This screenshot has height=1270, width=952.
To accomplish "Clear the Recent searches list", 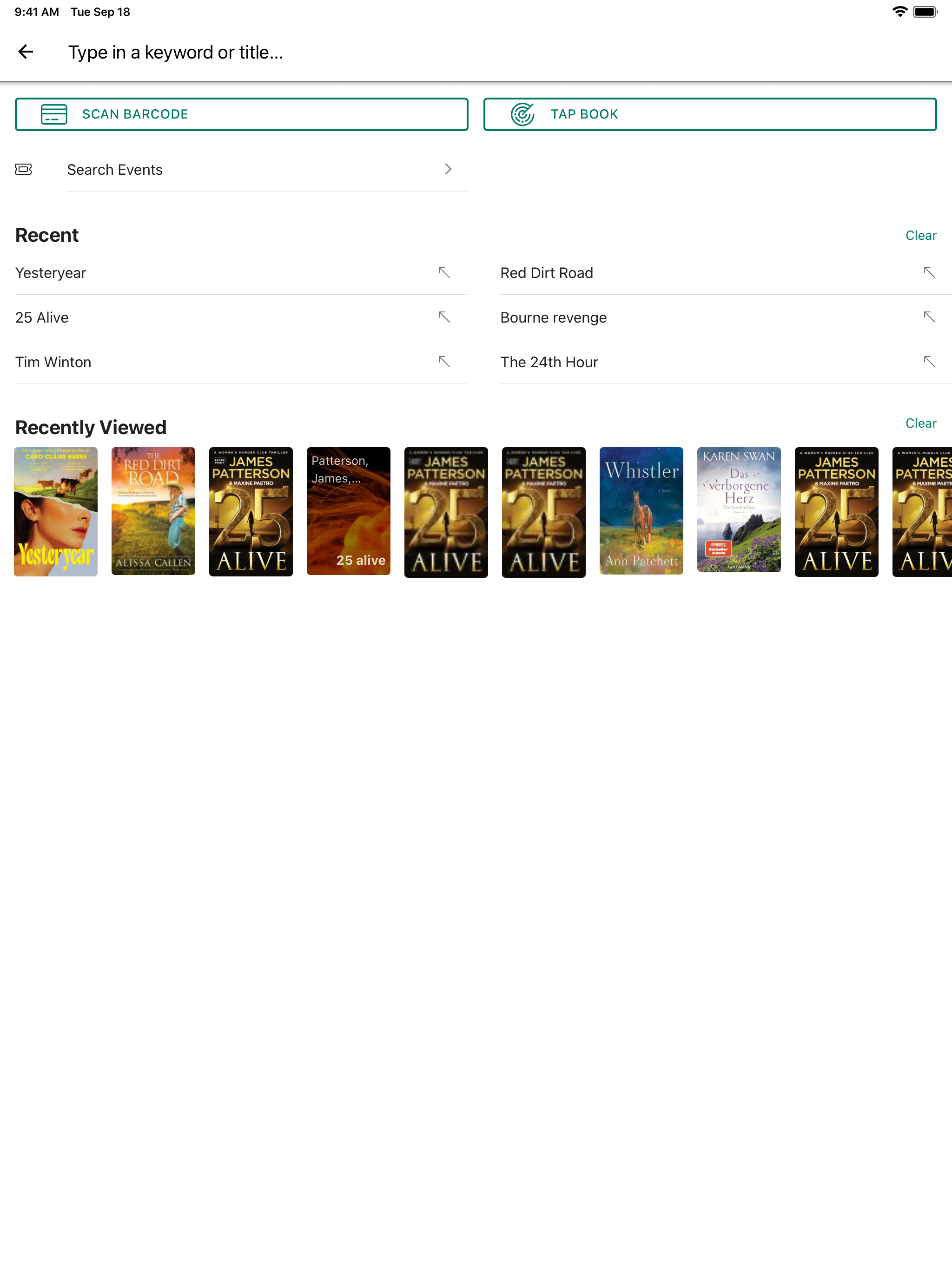I will (x=921, y=235).
